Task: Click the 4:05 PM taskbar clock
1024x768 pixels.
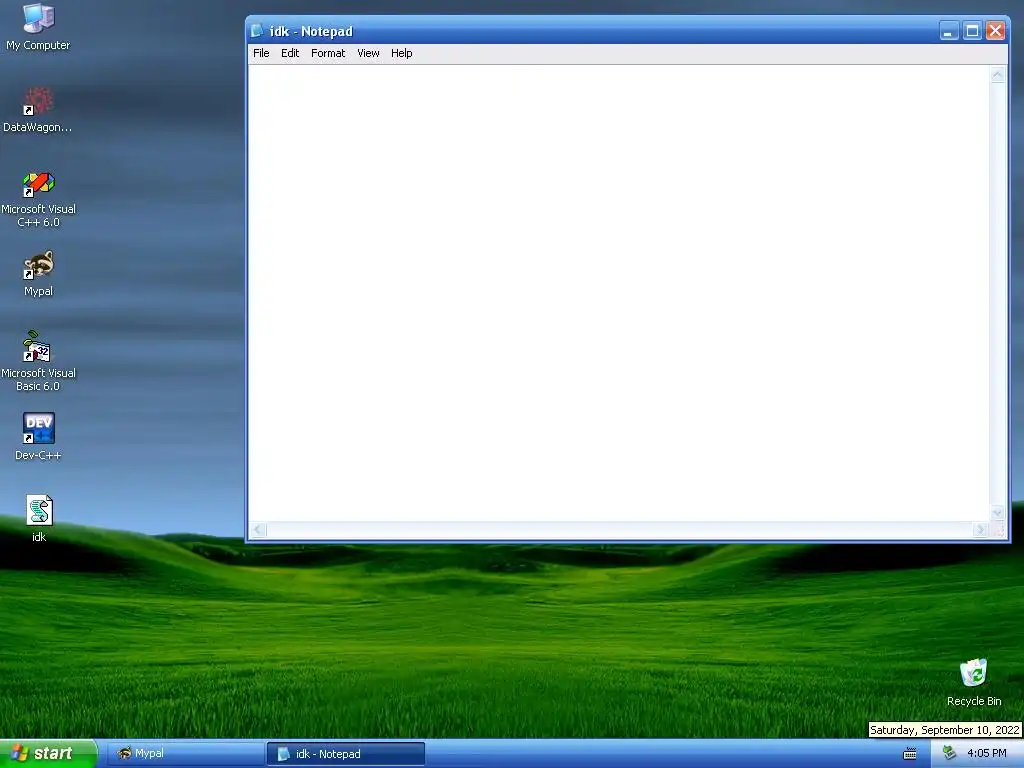Action: coord(987,754)
